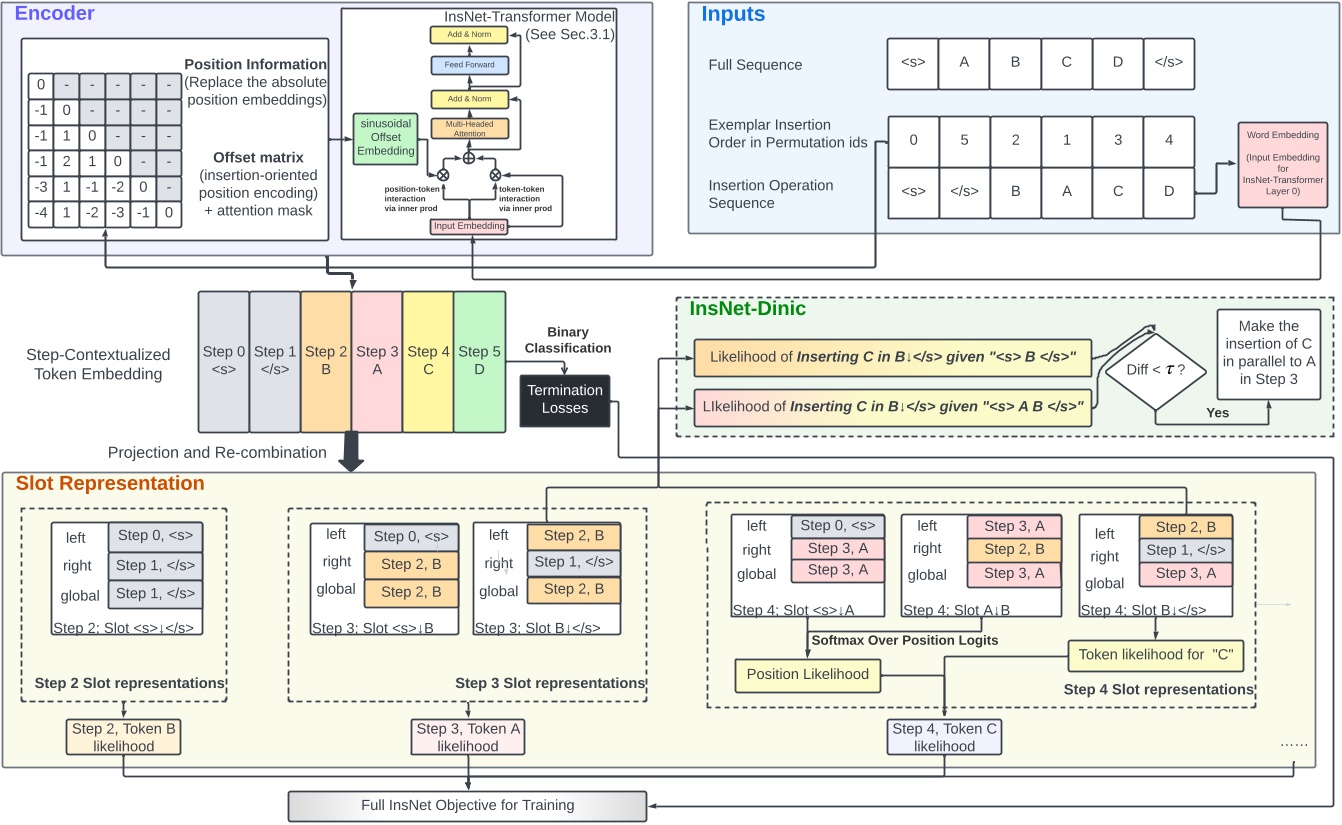
Task: Click the black Termination Losses box
Action: coord(565,399)
